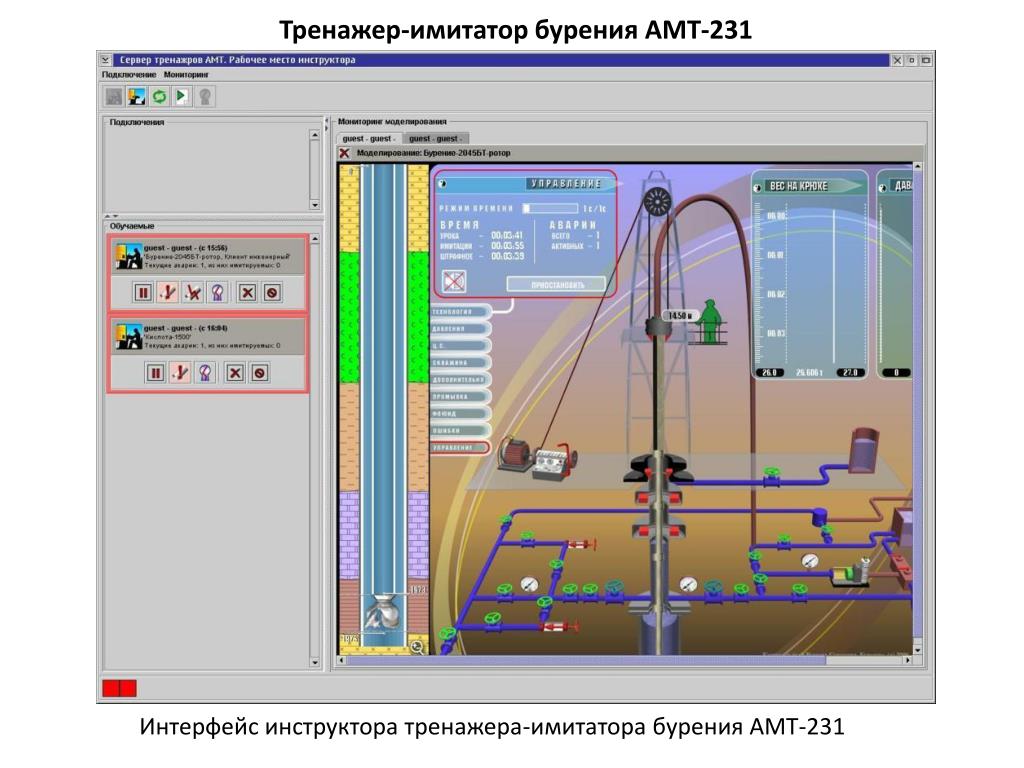This screenshot has width=1024, height=768.
Task: Click the crown block pulley on the derrick
Action: click(657, 200)
